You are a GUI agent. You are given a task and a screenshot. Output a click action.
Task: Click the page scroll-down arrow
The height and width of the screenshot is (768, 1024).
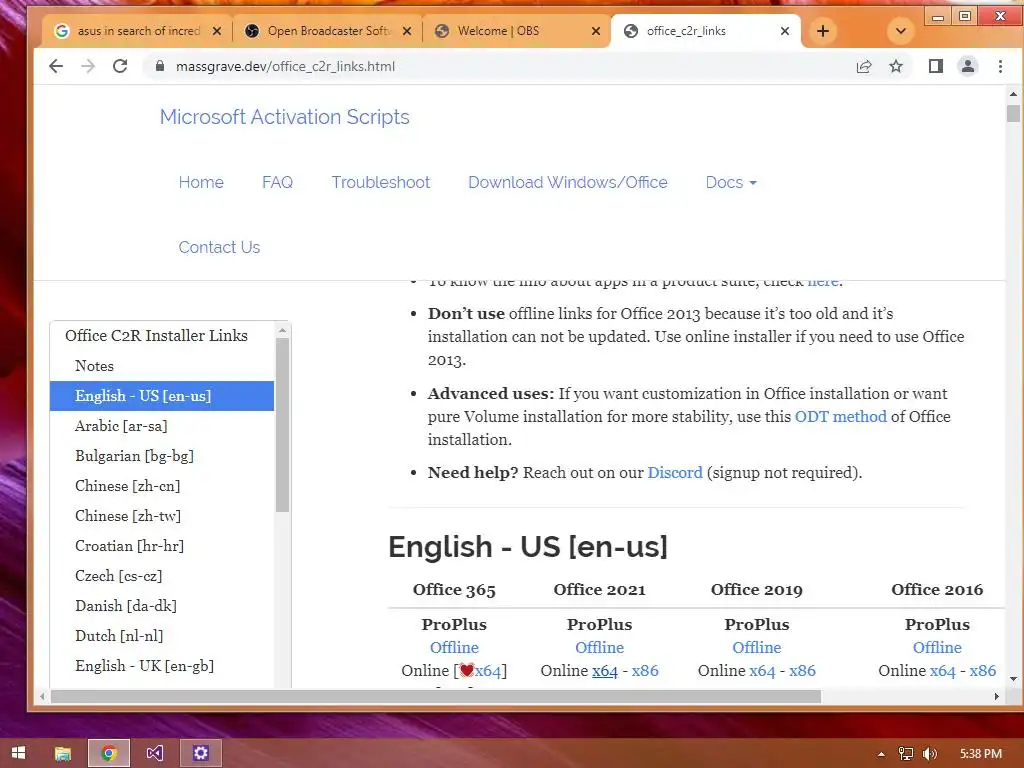click(x=1014, y=679)
